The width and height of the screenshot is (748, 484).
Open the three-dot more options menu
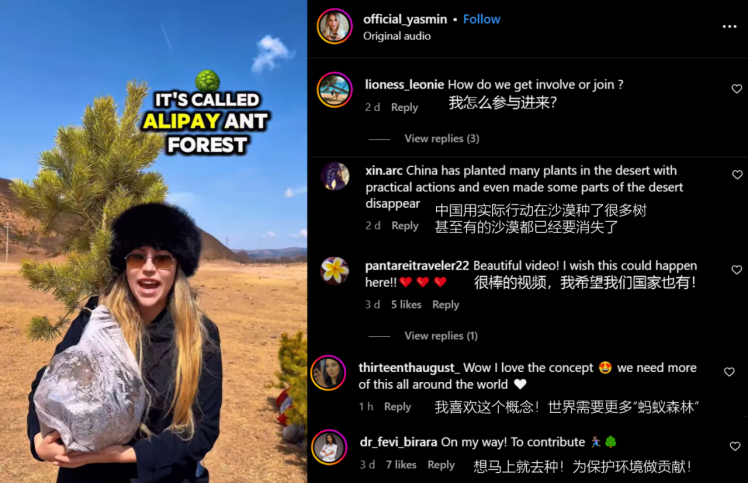(729, 27)
